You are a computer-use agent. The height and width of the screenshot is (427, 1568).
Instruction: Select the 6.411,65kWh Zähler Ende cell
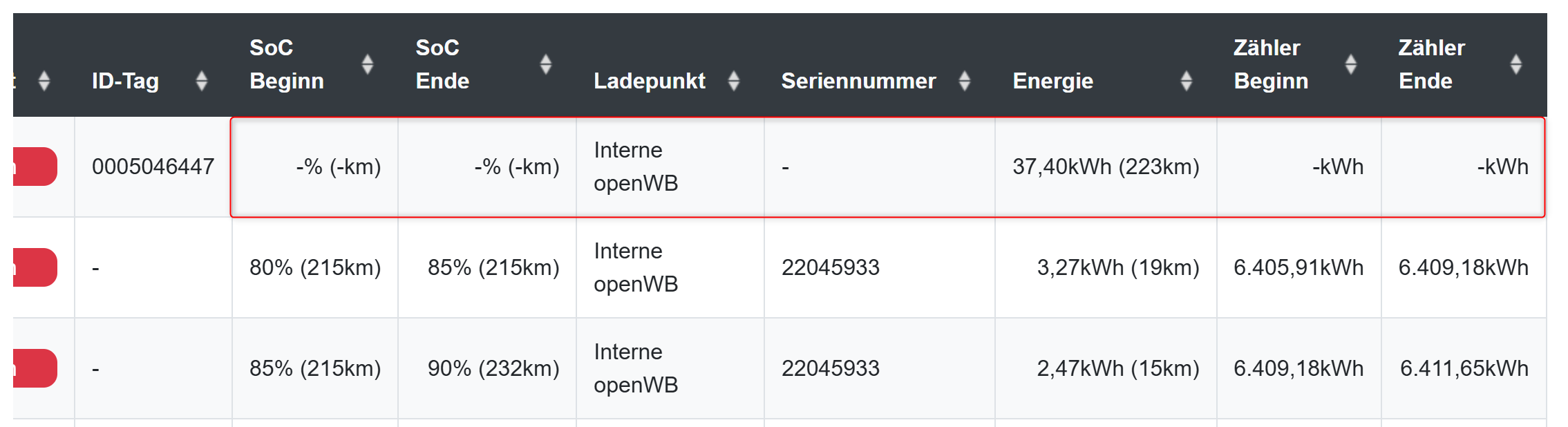1464,368
